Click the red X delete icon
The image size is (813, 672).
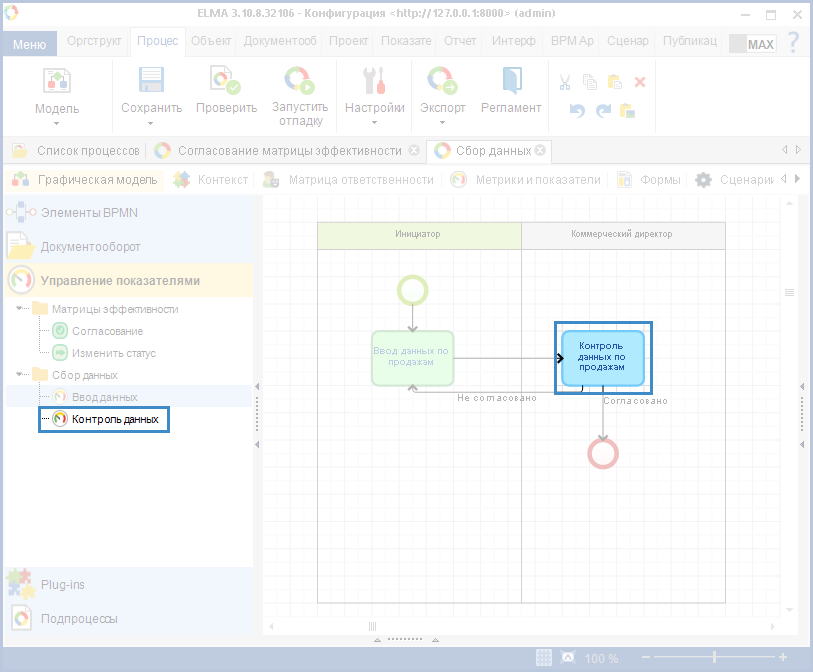640,82
